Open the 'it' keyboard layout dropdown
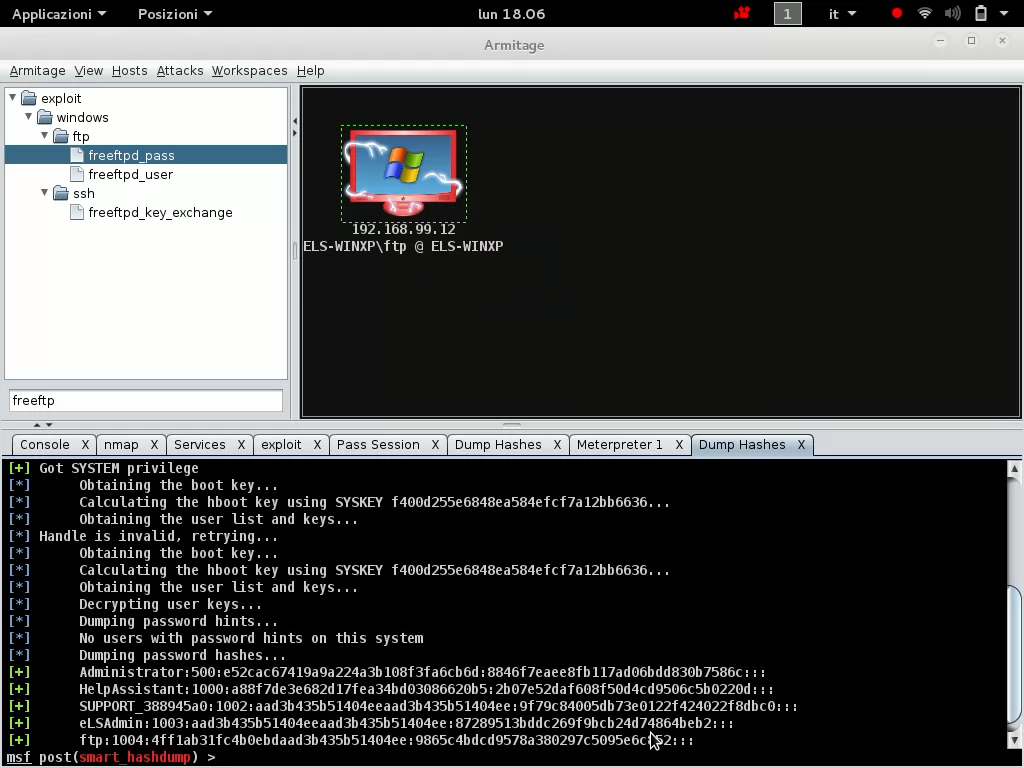This screenshot has width=1024, height=768. 842,14
